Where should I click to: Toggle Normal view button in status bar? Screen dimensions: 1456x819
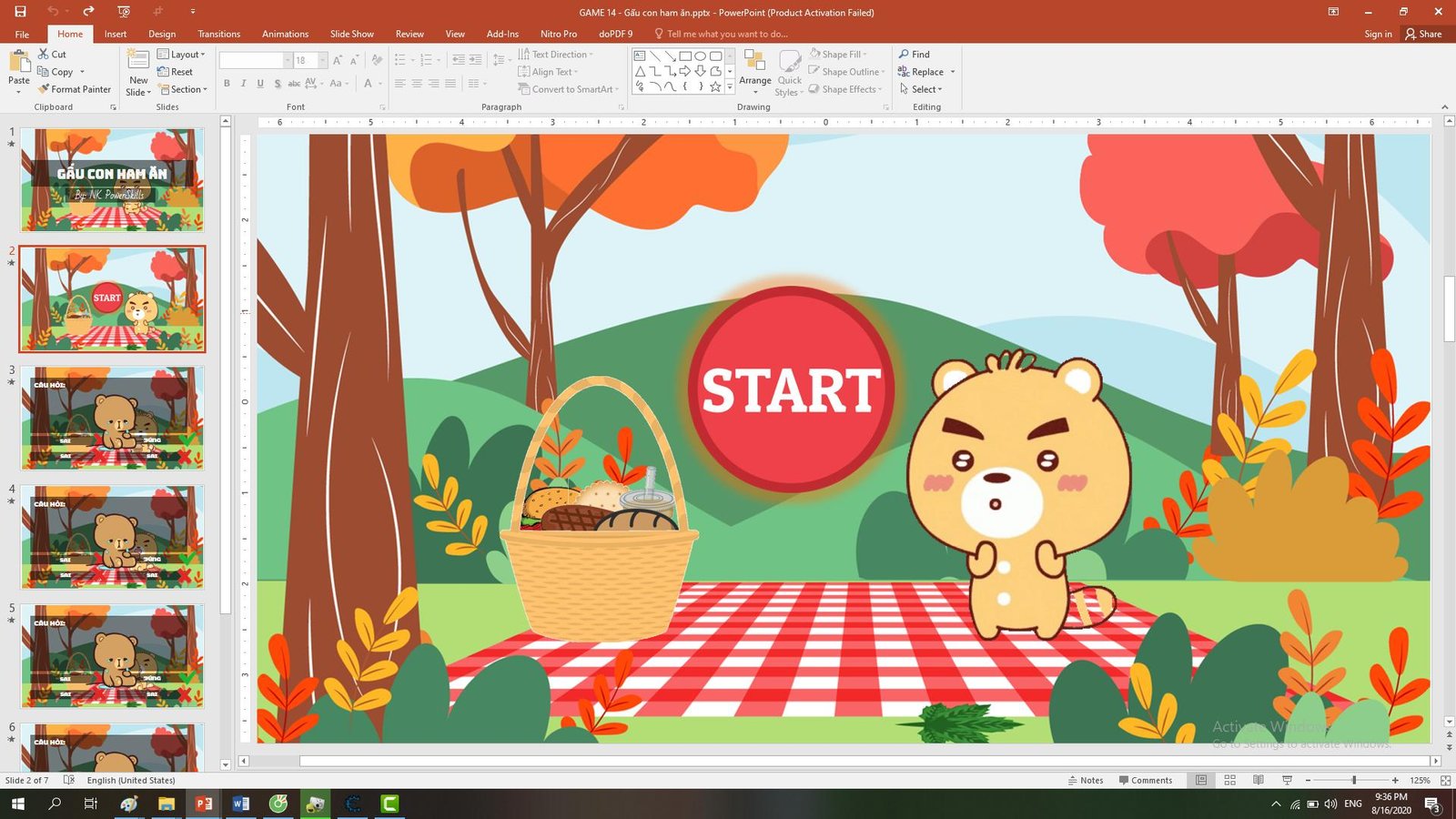(1201, 780)
